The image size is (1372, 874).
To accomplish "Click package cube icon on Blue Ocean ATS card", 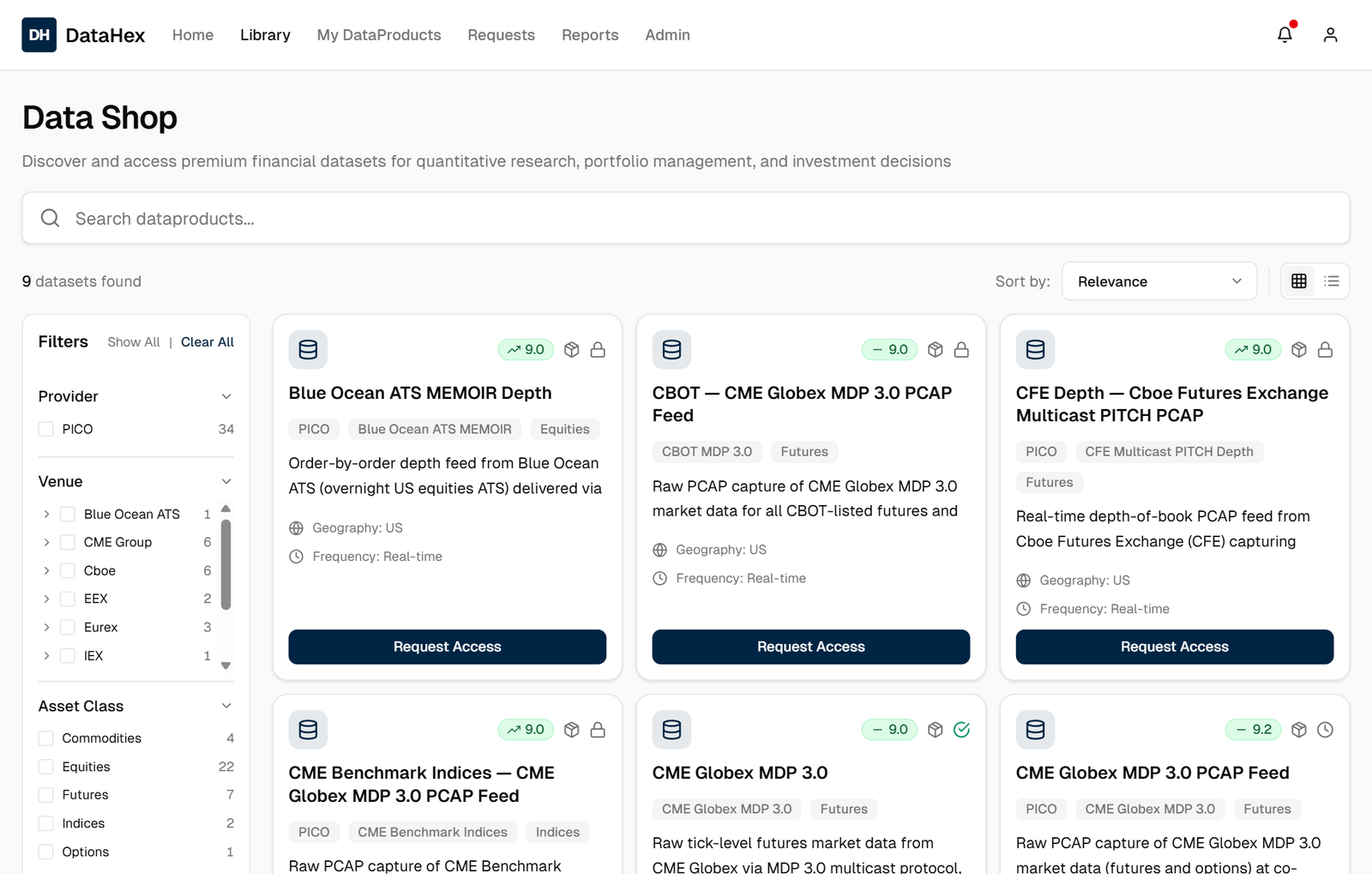I will click(572, 350).
